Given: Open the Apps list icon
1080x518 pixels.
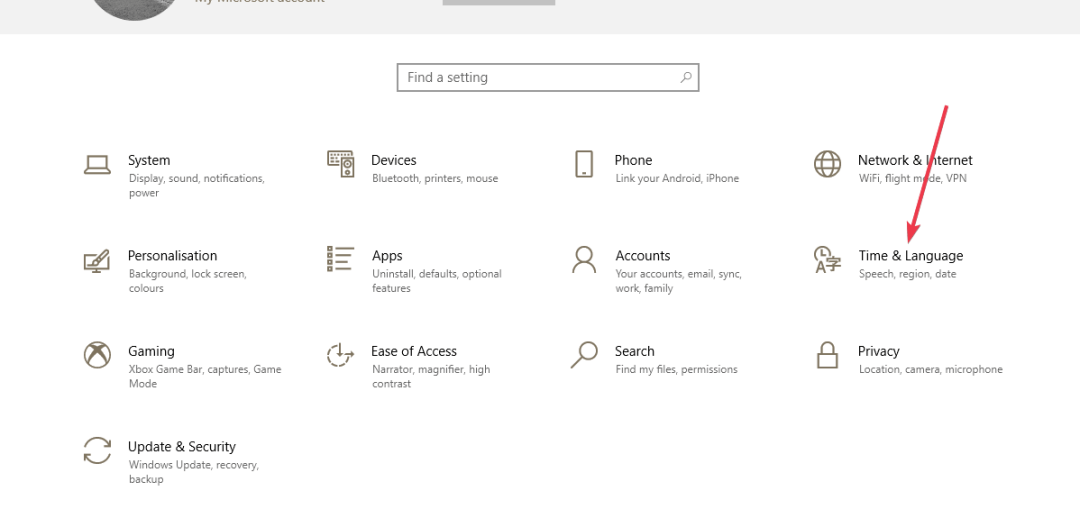Looking at the screenshot, I should click(x=341, y=259).
